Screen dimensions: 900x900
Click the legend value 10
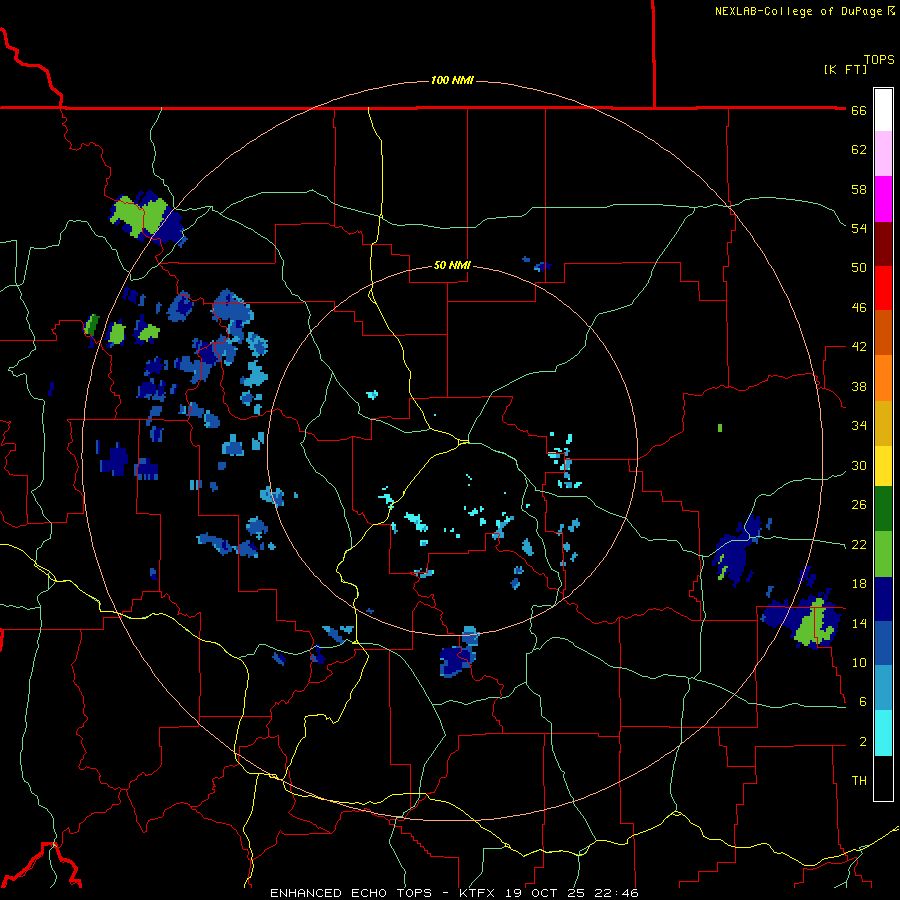click(859, 662)
